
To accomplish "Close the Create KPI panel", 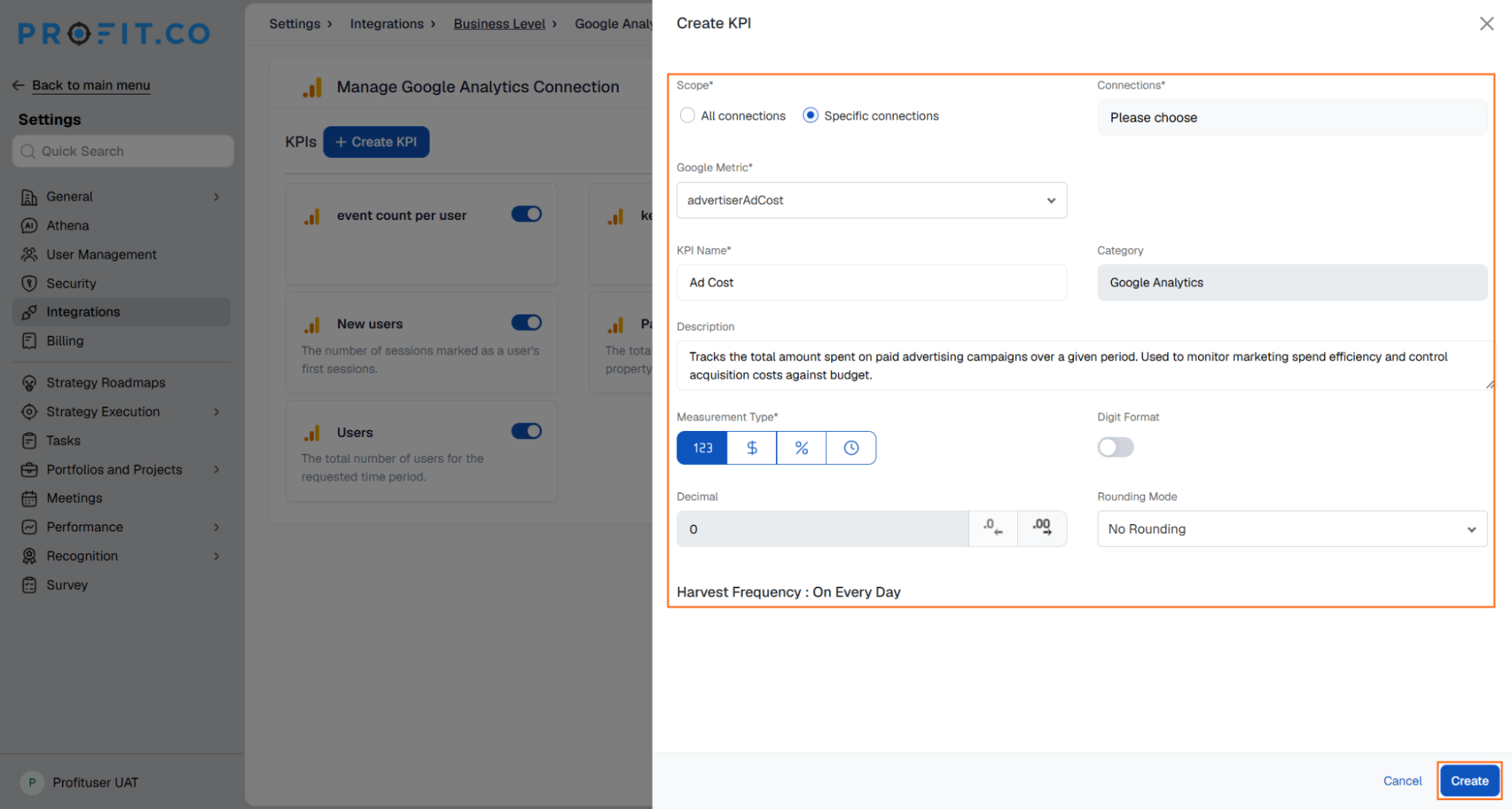I will click(x=1486, y=23).
